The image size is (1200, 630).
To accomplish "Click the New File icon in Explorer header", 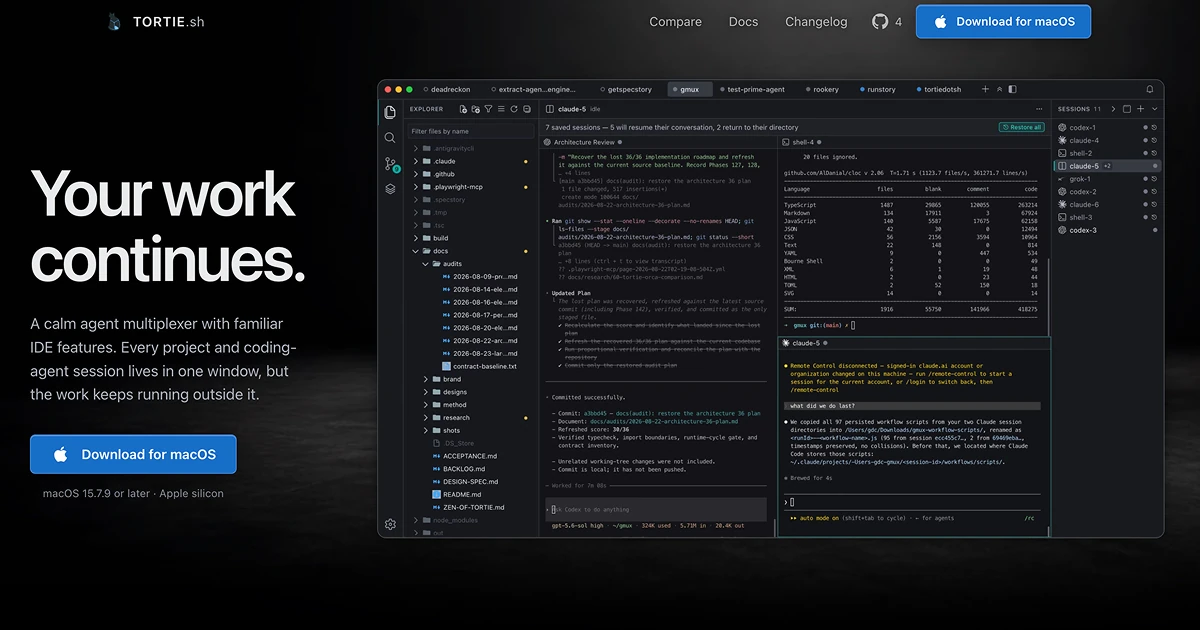I will [463, 109].
